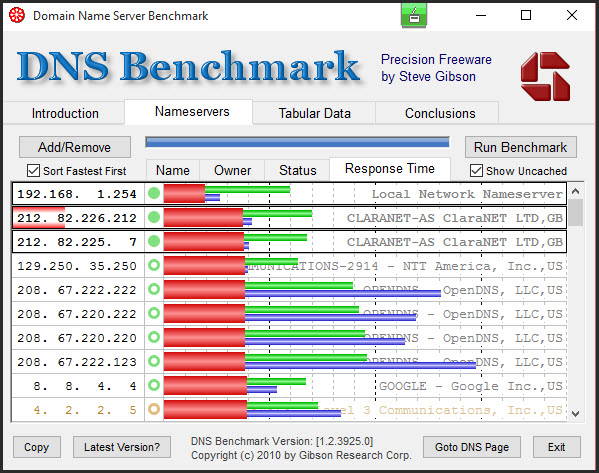Click orange status ring for 4.2.2.5
Image resolution: width=599 pixels, height=473 pixels.
click(154, 409)
